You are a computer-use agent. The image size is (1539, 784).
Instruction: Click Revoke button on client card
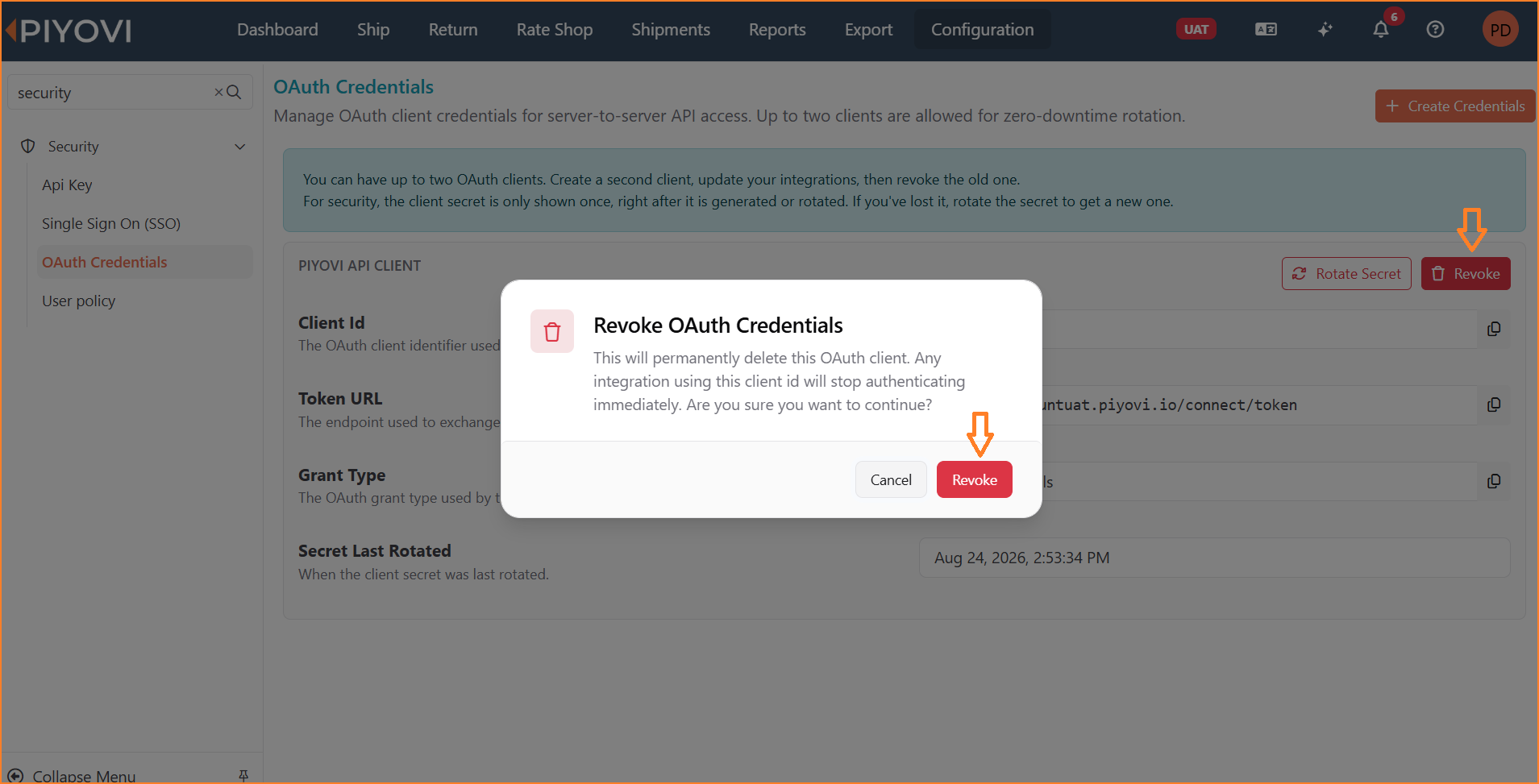(x=1466, y=273)
